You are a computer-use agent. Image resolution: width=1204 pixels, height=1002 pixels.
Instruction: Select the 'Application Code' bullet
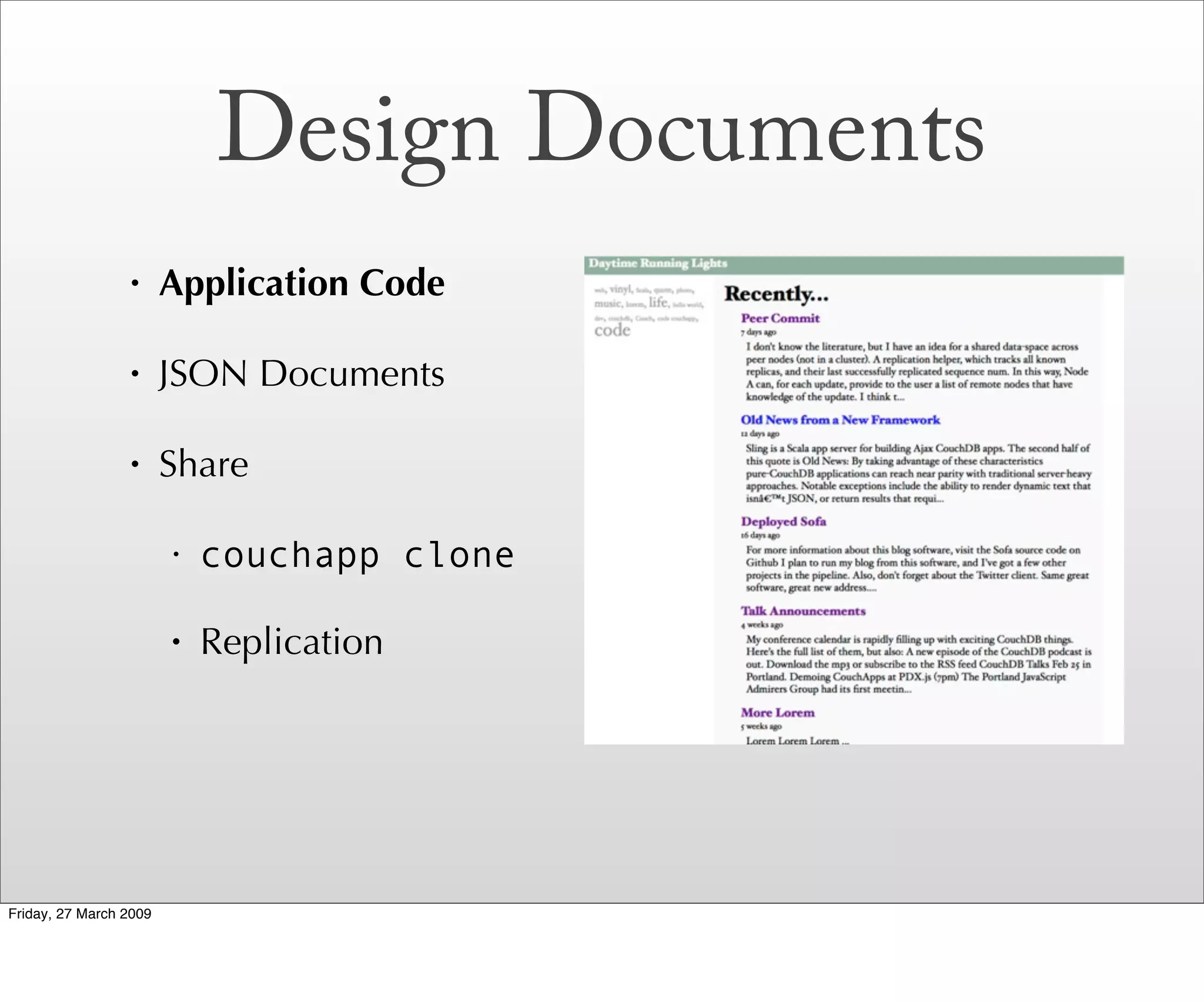tap(302, 283)
